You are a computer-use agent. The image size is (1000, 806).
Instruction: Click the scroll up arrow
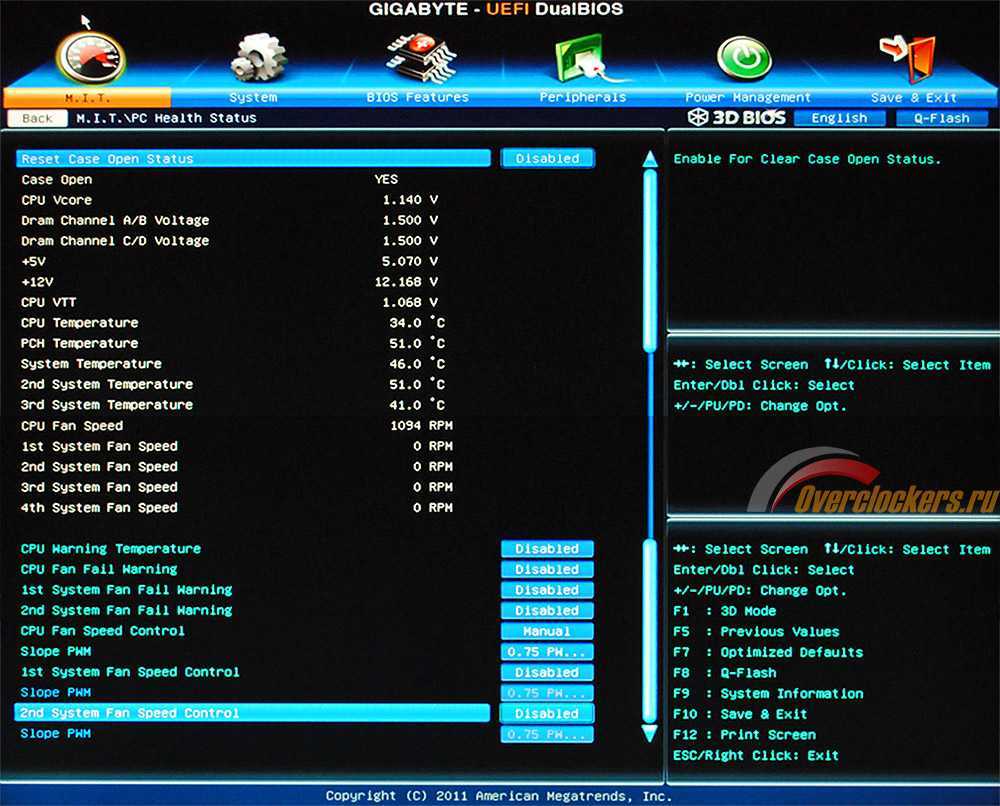(650, 159)
